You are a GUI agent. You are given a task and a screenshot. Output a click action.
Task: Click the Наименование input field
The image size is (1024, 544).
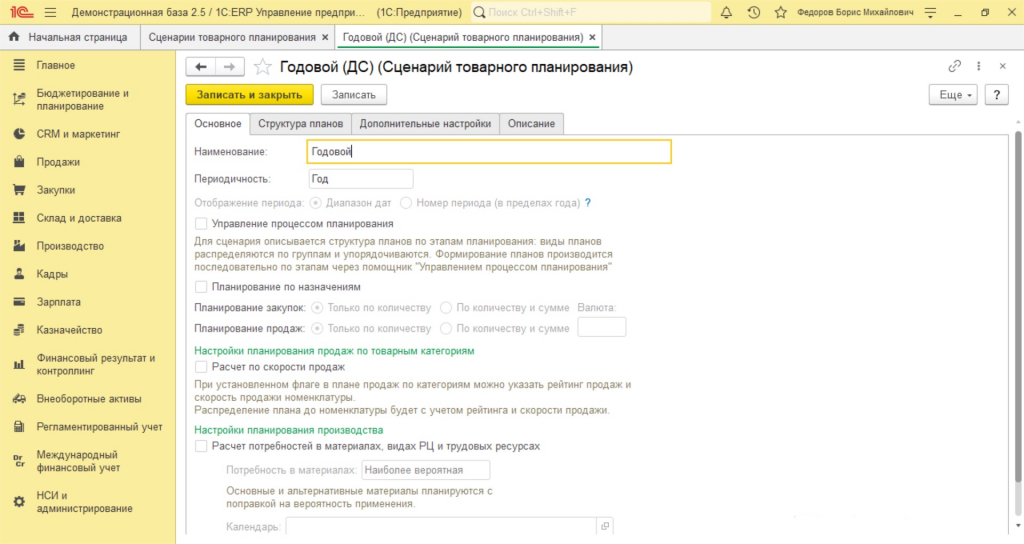point(489,152)
